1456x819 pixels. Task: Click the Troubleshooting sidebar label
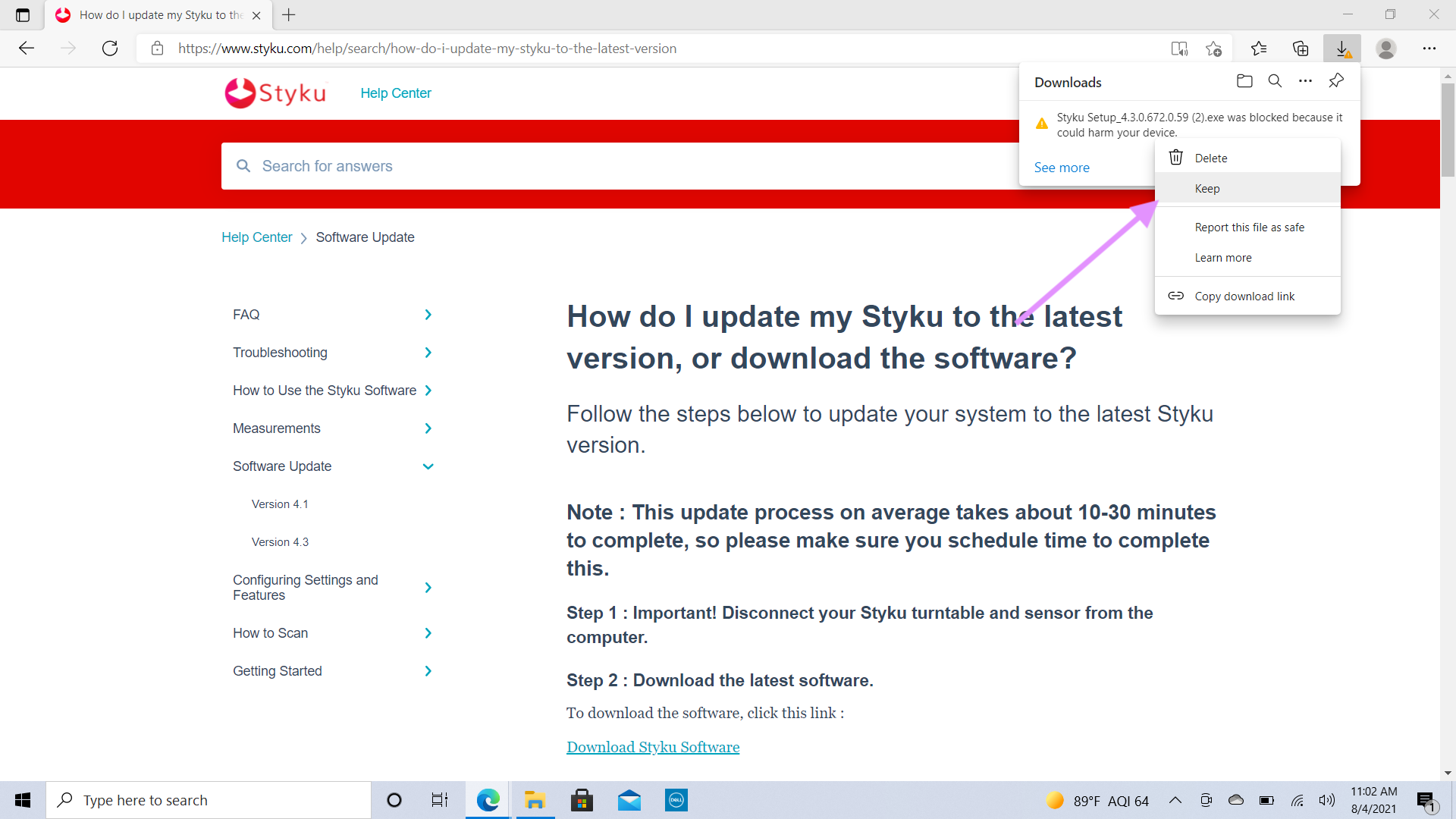click(280, 353)
